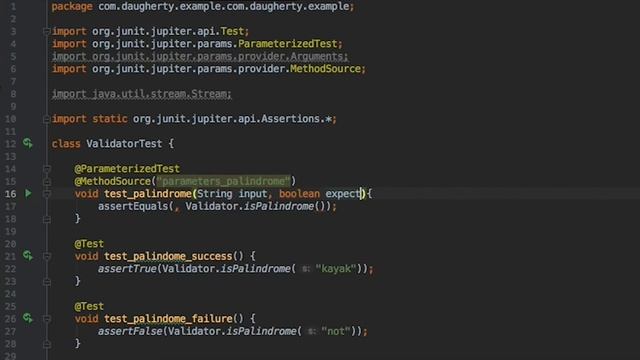Click the test_palindrome method name
This screenshot has width=640, height=360.
pyautogui.click(x=148, y=193)
